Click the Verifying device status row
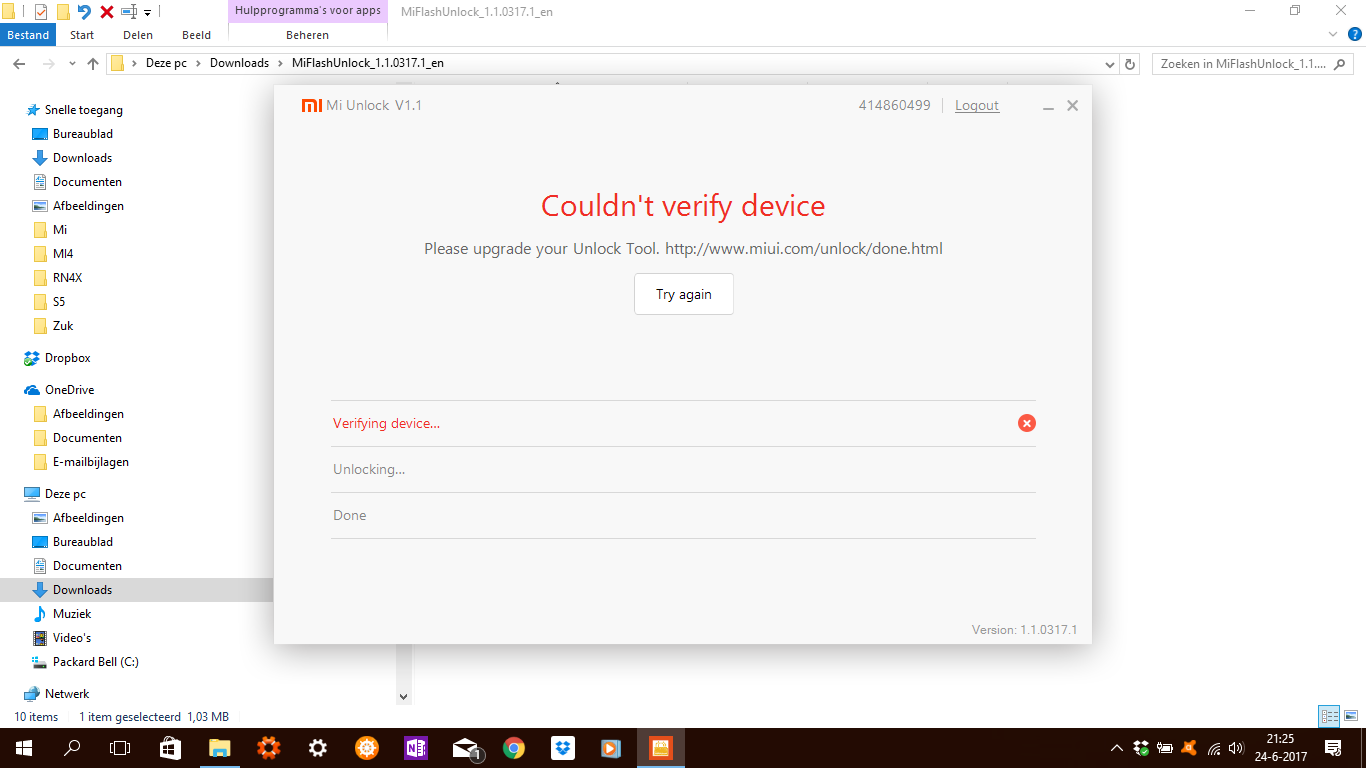 pos(683,423)
